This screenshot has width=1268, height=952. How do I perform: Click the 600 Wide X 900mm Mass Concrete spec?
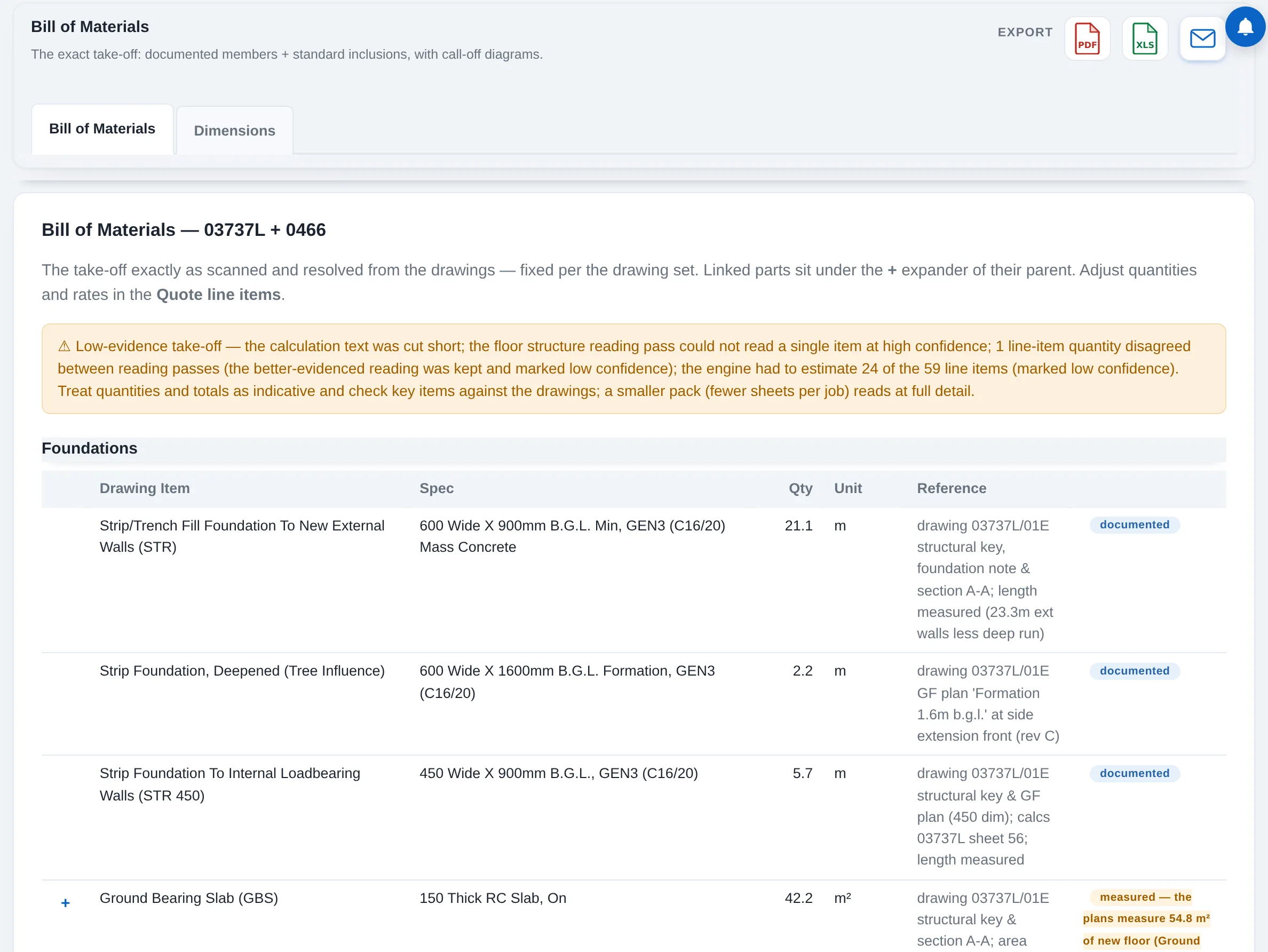(x=572, y=536)
